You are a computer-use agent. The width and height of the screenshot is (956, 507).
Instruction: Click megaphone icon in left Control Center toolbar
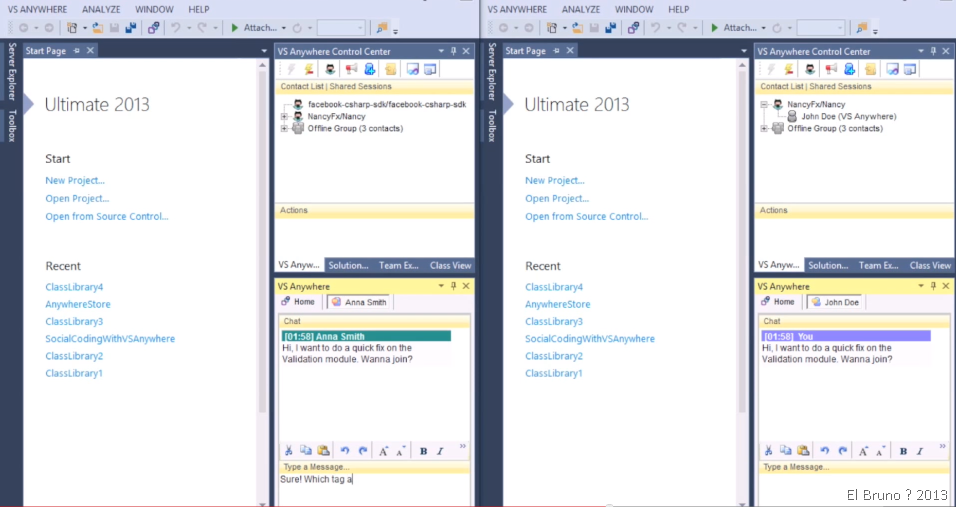(351, 69)
